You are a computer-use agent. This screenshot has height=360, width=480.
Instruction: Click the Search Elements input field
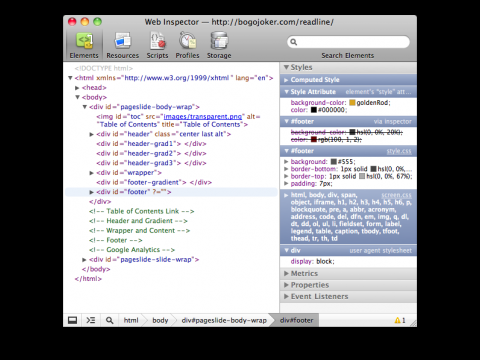348,42
